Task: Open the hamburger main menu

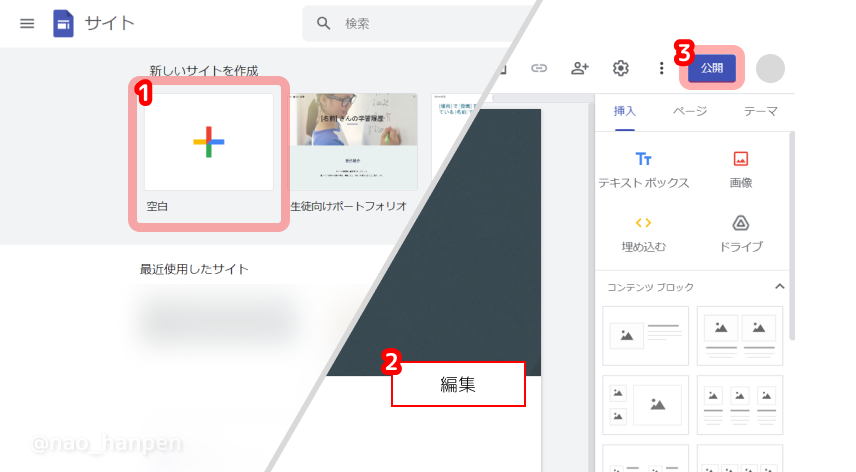Action: [x=27, y=23]
